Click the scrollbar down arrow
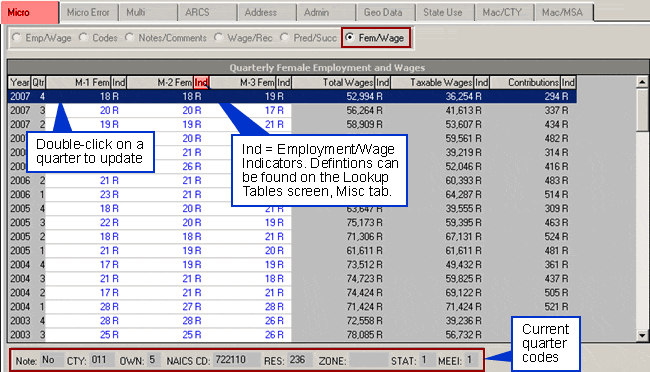The width and height of the screenshot is (650, 372). tap(642, 335)
